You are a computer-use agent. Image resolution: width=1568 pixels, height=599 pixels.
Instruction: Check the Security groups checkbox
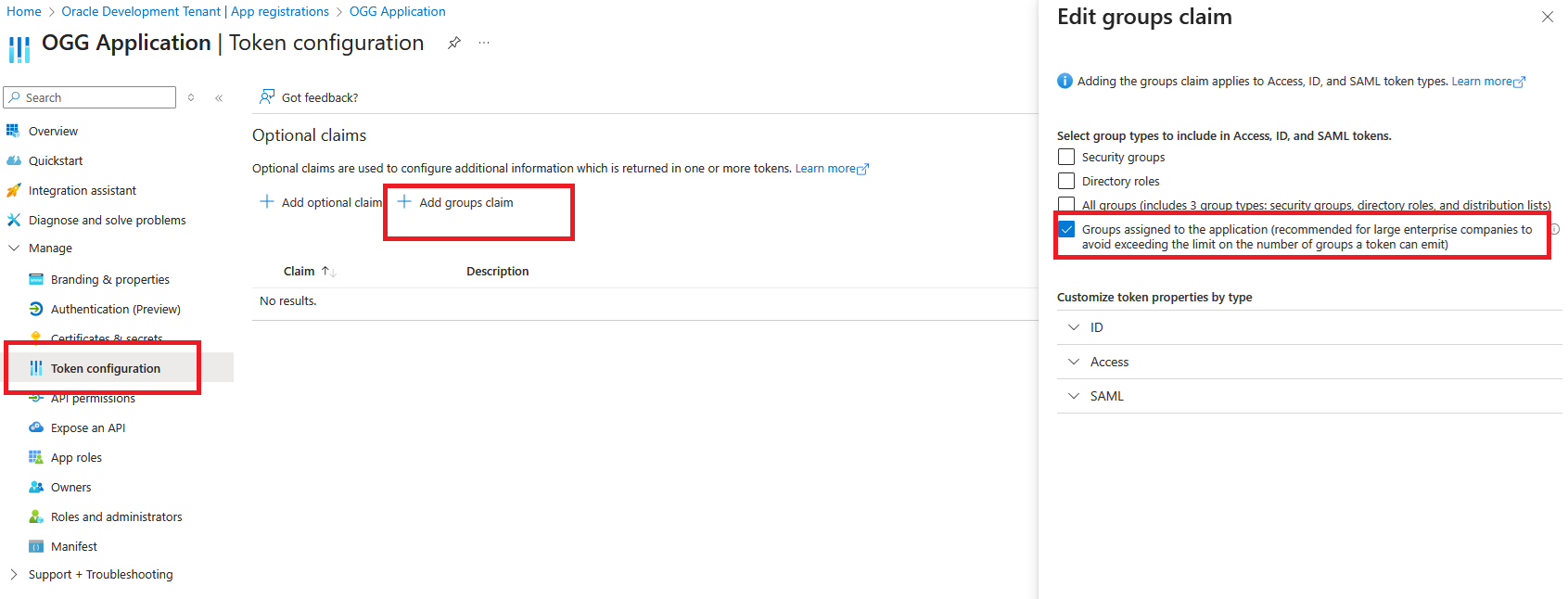point(1066,157)
